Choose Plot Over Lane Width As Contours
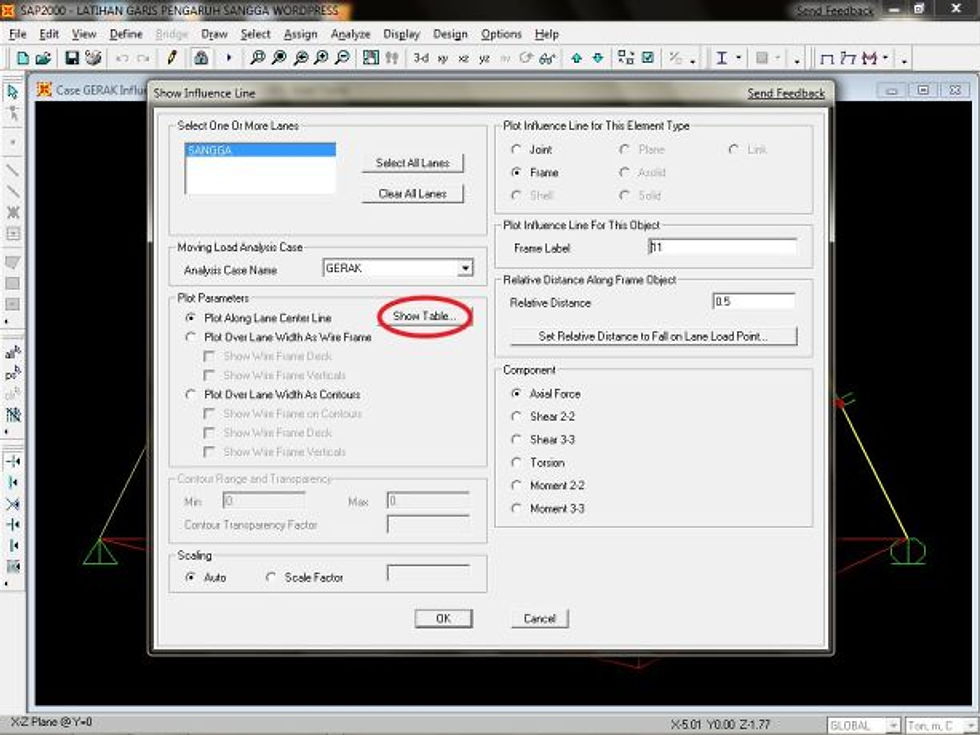The image size is (980, 735). tap(190, 395)
